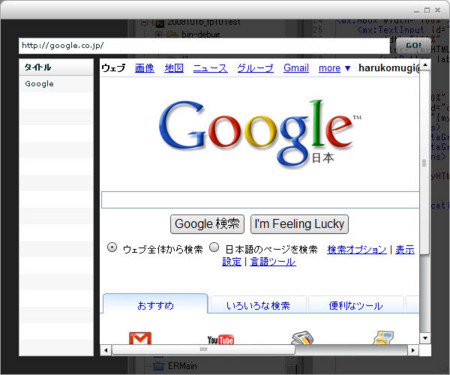Click the horizontal scrollbar right arrow
Image resolution: width=450 pixels, height=375 pixels.
coord(413,350)
